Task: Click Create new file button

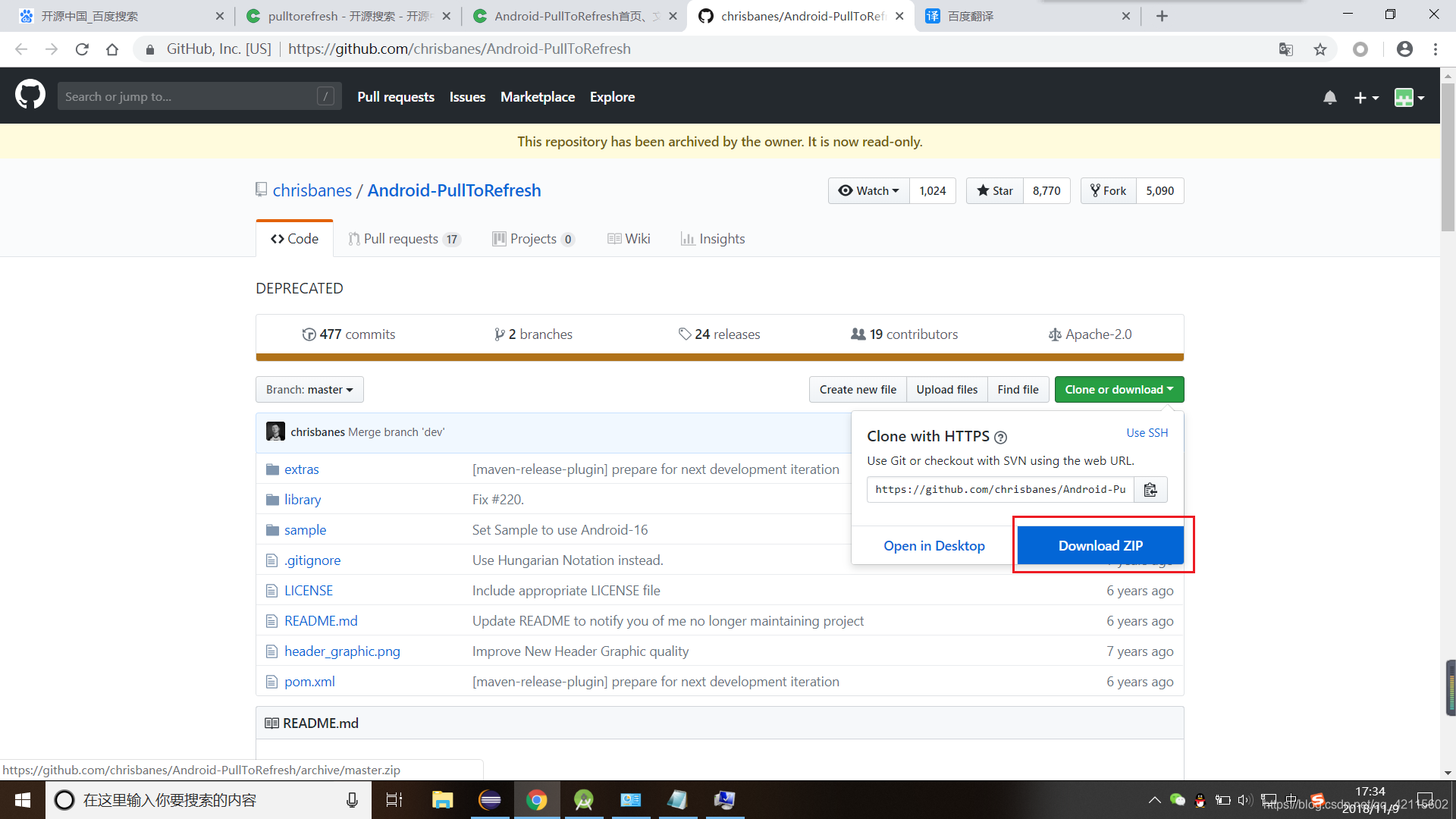Action: [x=858, y=390]
